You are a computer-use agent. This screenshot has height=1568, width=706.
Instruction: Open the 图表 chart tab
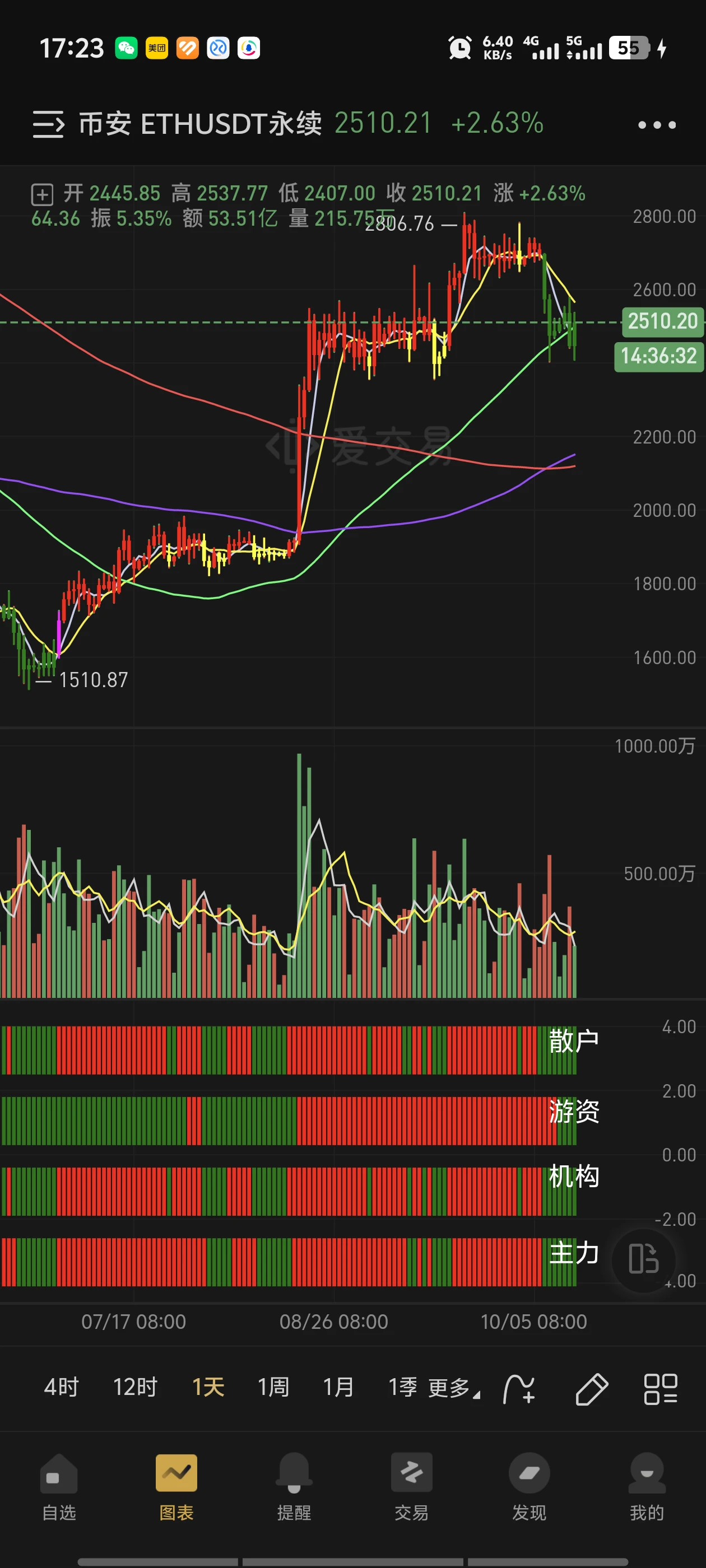point(176,1487)
